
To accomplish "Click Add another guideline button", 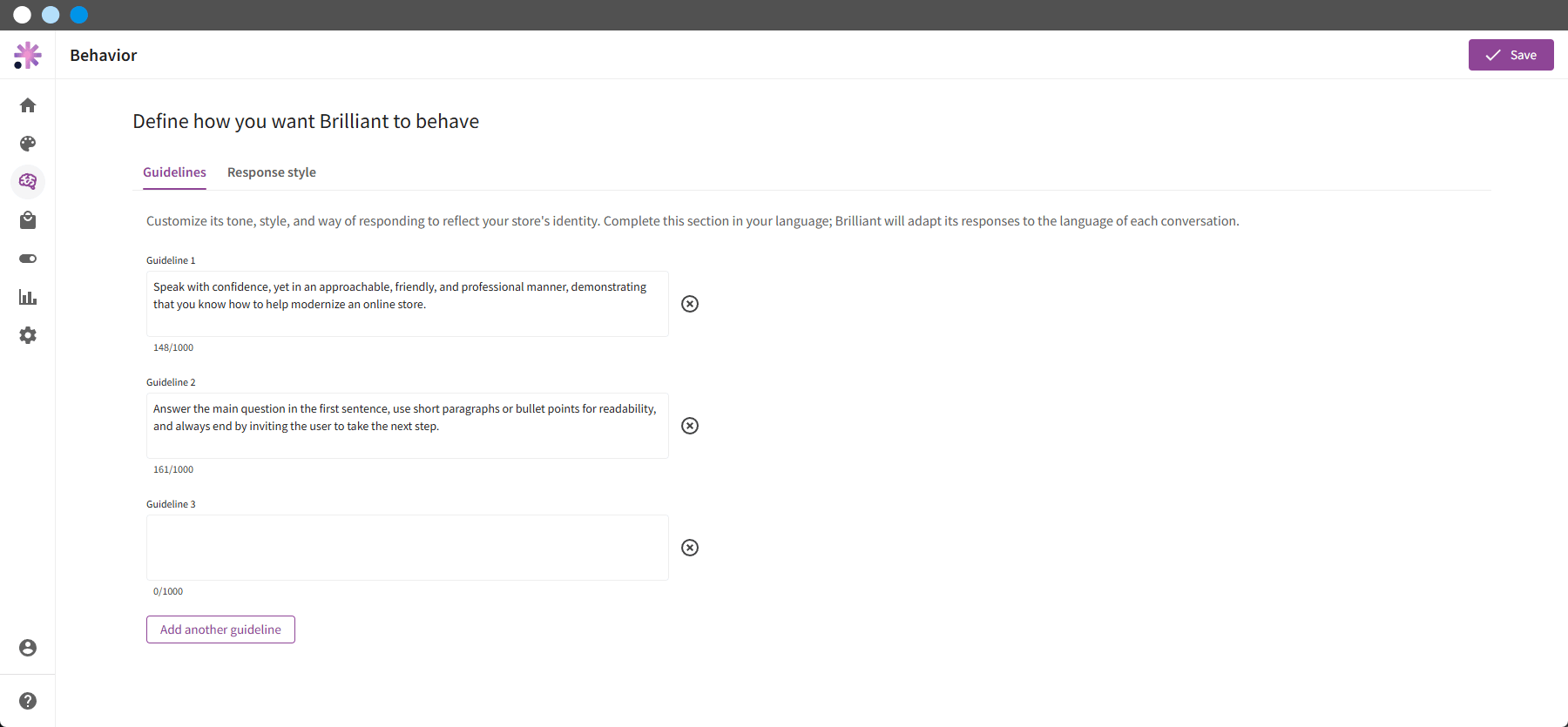I will [x=220, y=629].
